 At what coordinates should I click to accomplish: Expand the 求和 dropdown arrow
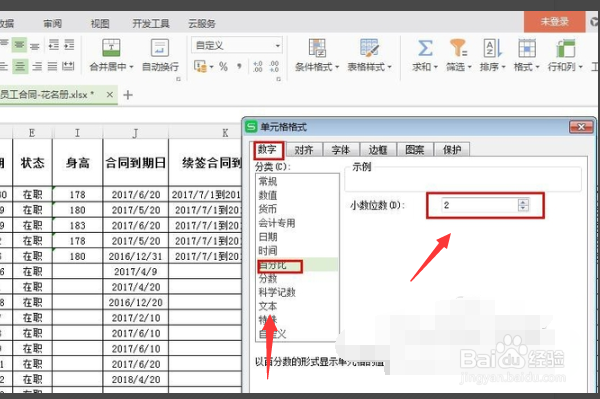(x=435, y=67)
